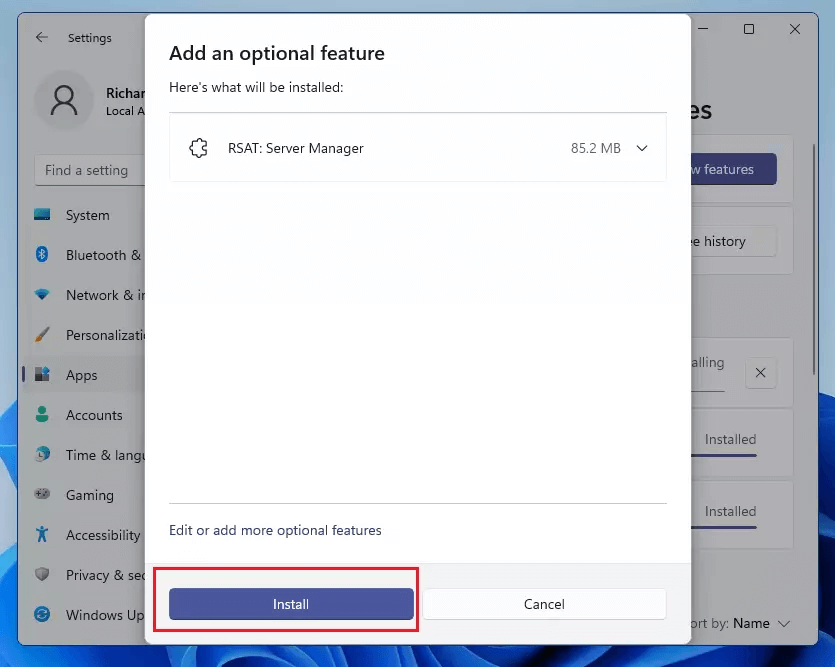
Task: Click the Install button
Action: coord(291,604)
